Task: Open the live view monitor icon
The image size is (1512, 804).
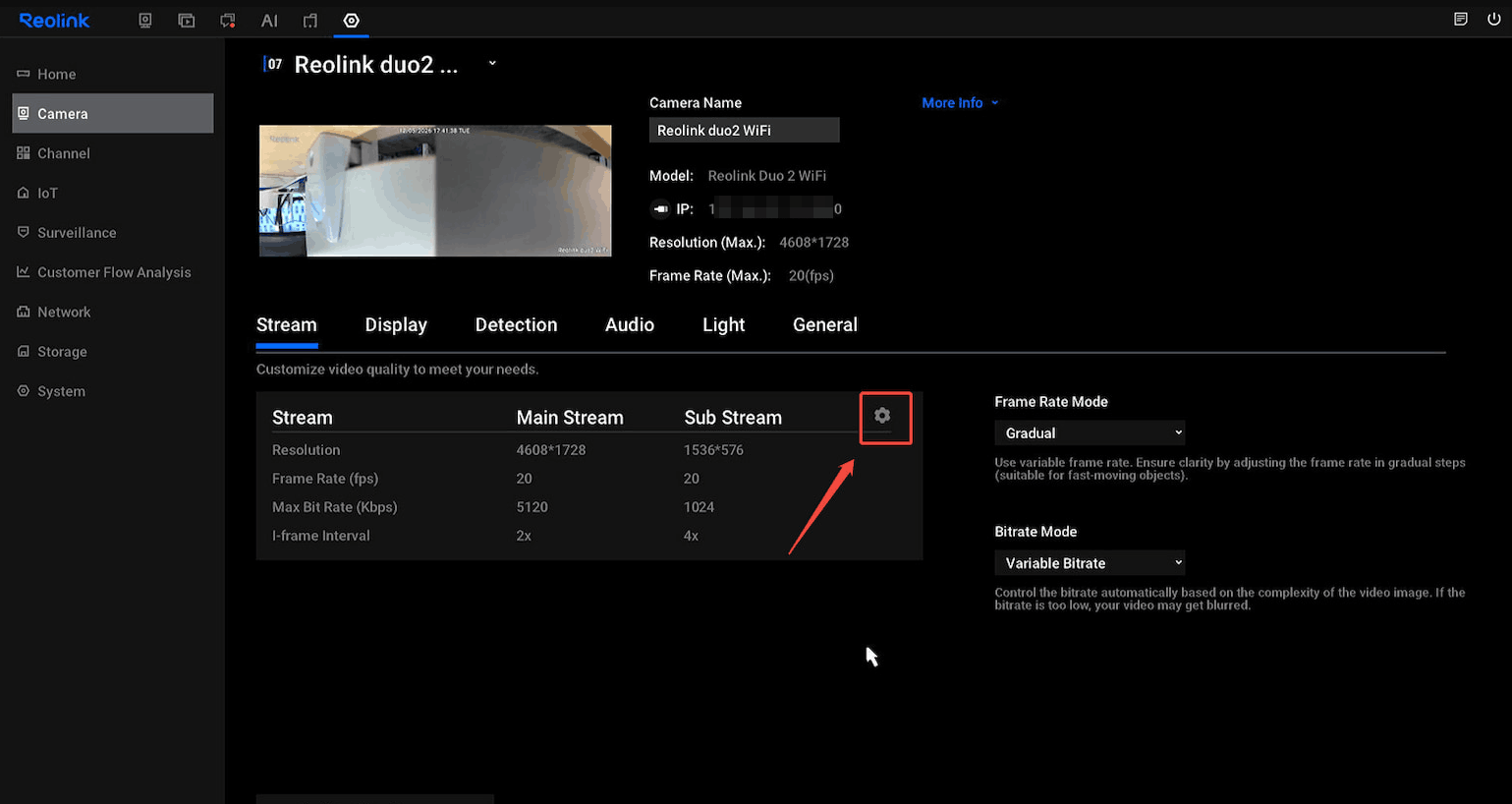Action: tap(145, 20)
